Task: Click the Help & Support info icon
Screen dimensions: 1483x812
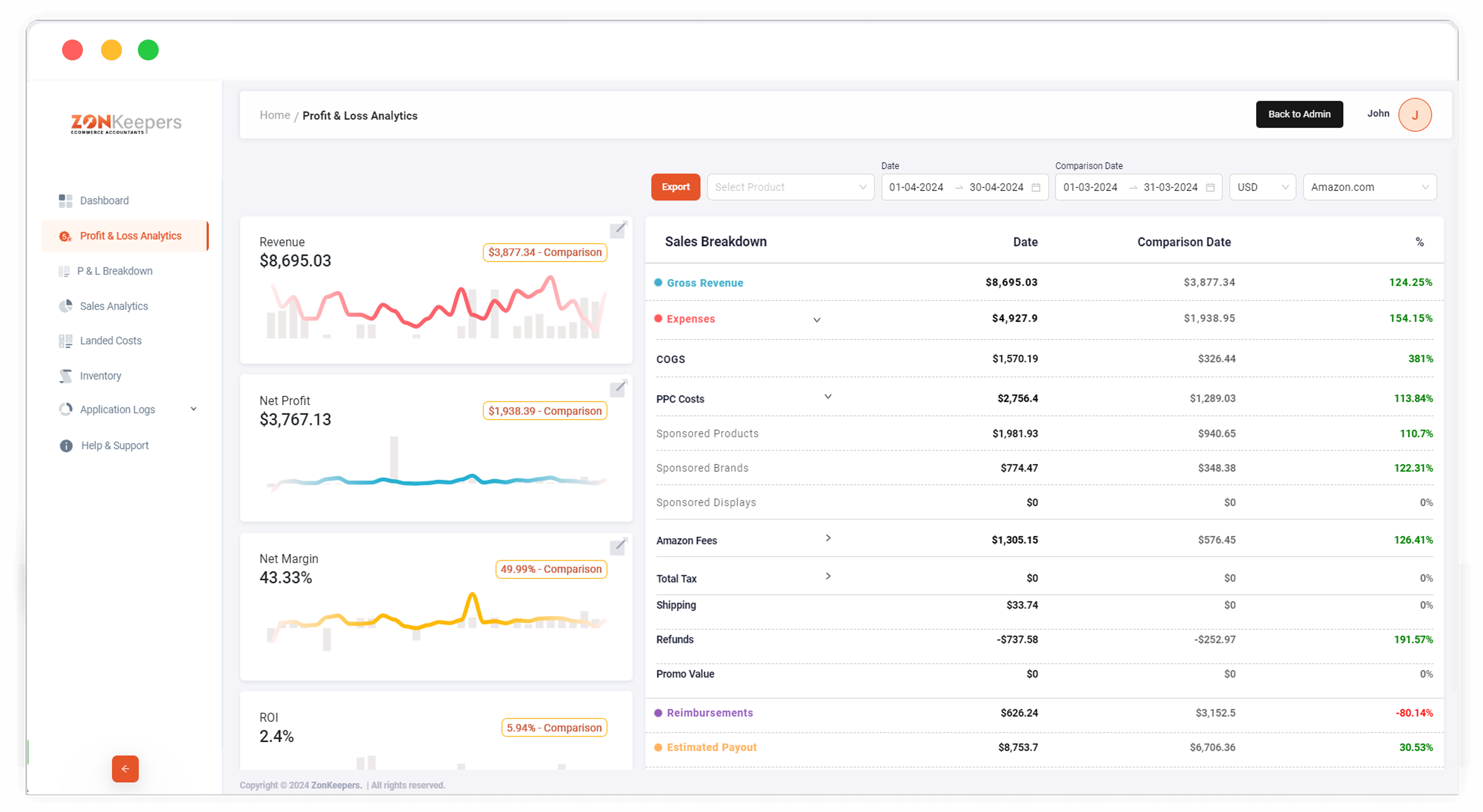Action: (66, 446)
